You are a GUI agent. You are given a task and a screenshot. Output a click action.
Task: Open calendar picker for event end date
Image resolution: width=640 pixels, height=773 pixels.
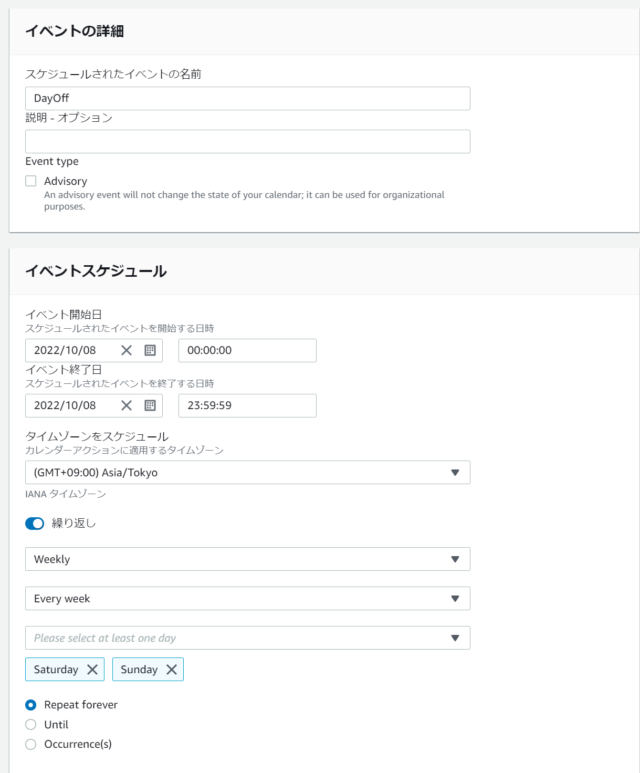(x=150, y=405)
